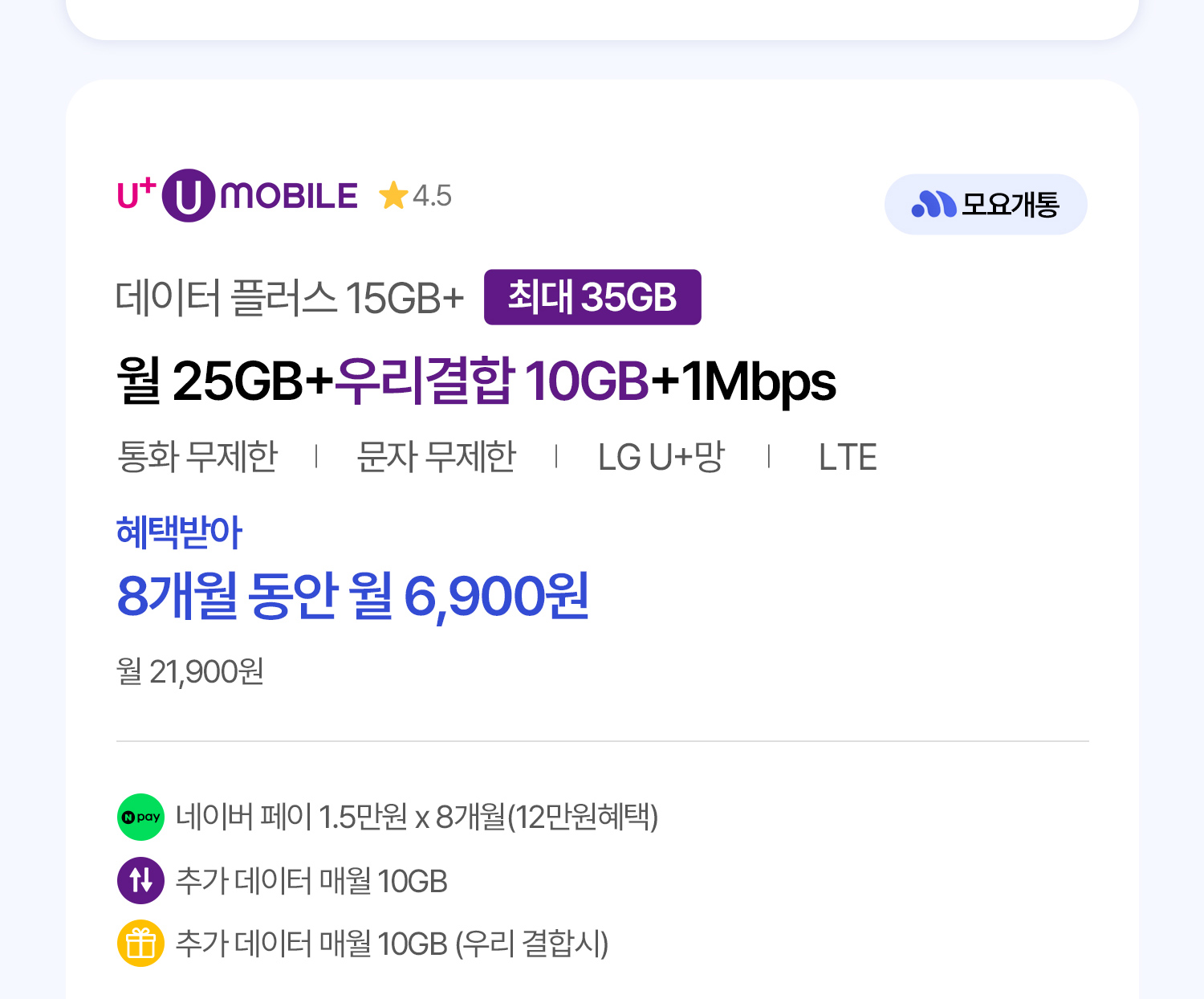The image size is (1204, 999).
Task: Click the purple up-down arrows data icon
Action: point(141,880)
